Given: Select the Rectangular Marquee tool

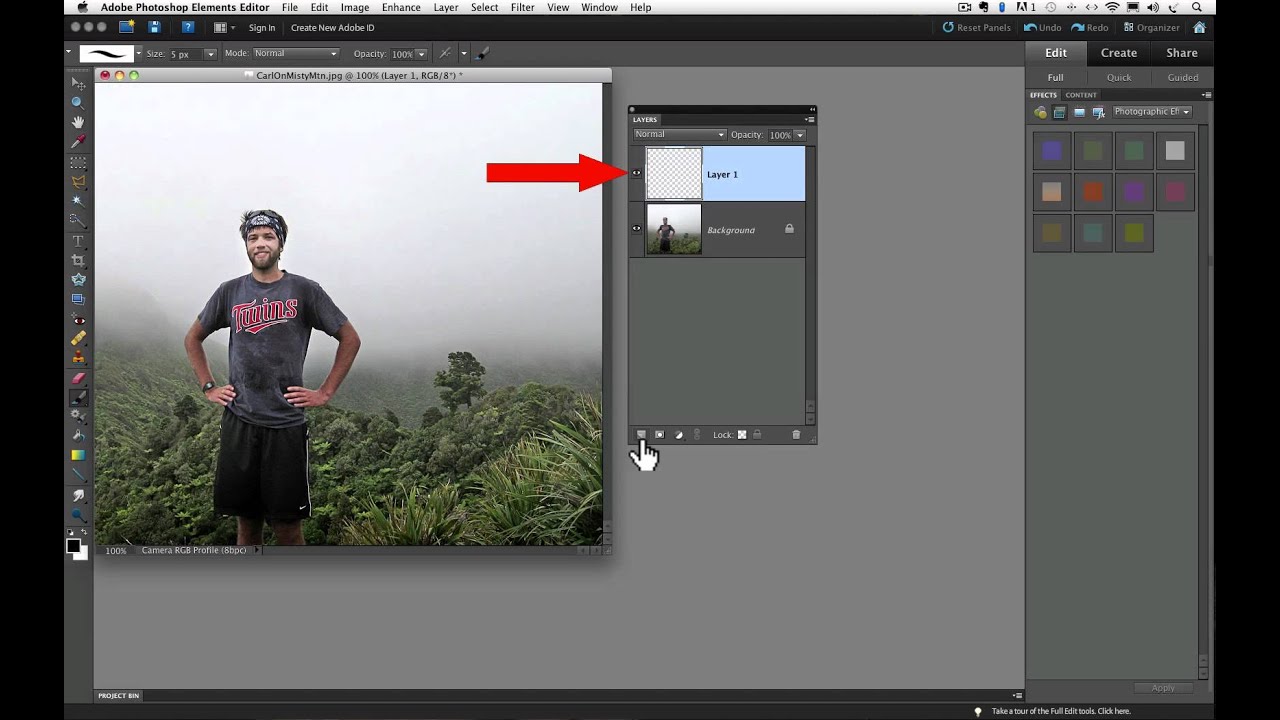Looking at the screenshot, I should pyautogui.click(x=78, y=162).
